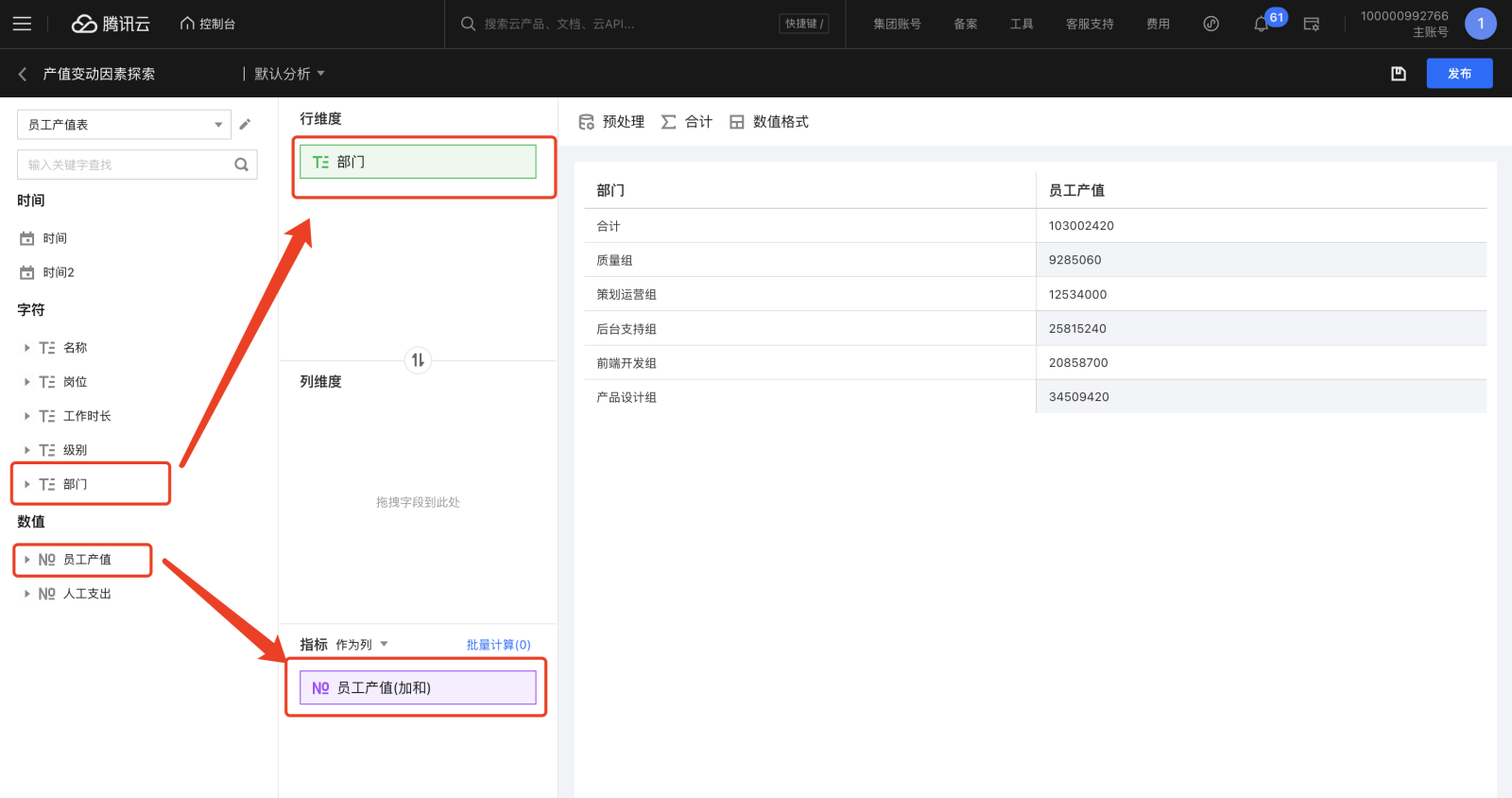This screenshot has height=798, width=1512.
Task: Click the field search magnifier icon
Action: [x=242, y=165]
